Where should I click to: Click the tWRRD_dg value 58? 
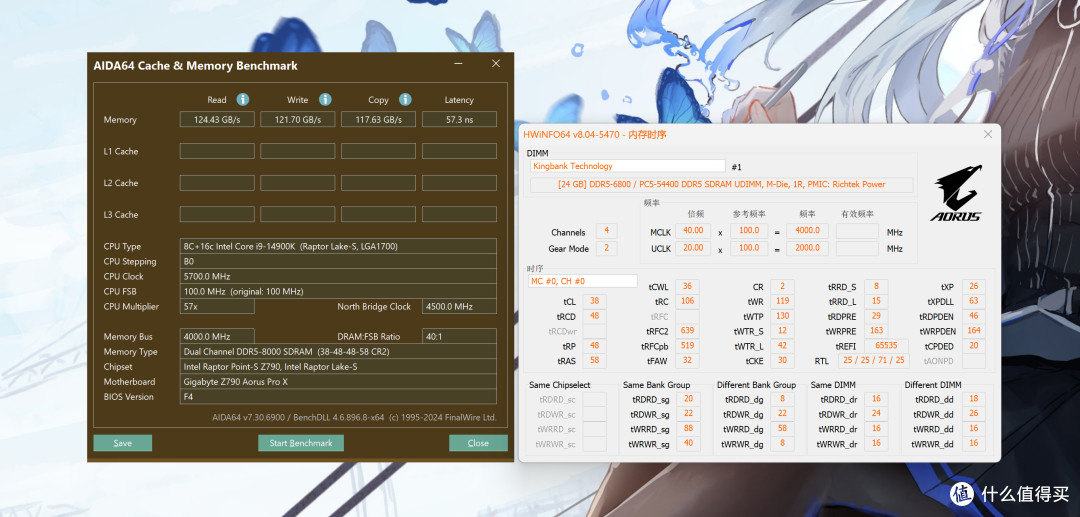point(782,429)
